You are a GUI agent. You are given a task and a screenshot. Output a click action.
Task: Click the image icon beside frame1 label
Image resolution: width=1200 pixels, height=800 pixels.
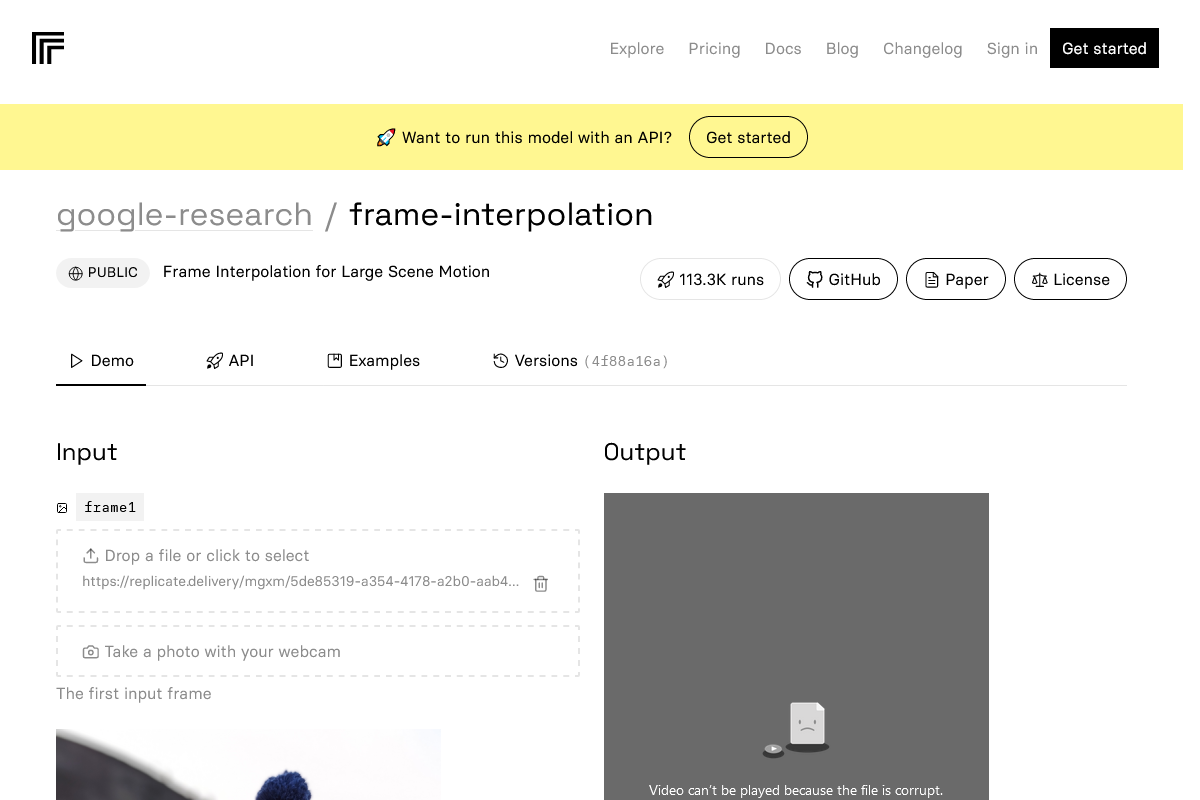pyautogui.click(x=62, y=508)
